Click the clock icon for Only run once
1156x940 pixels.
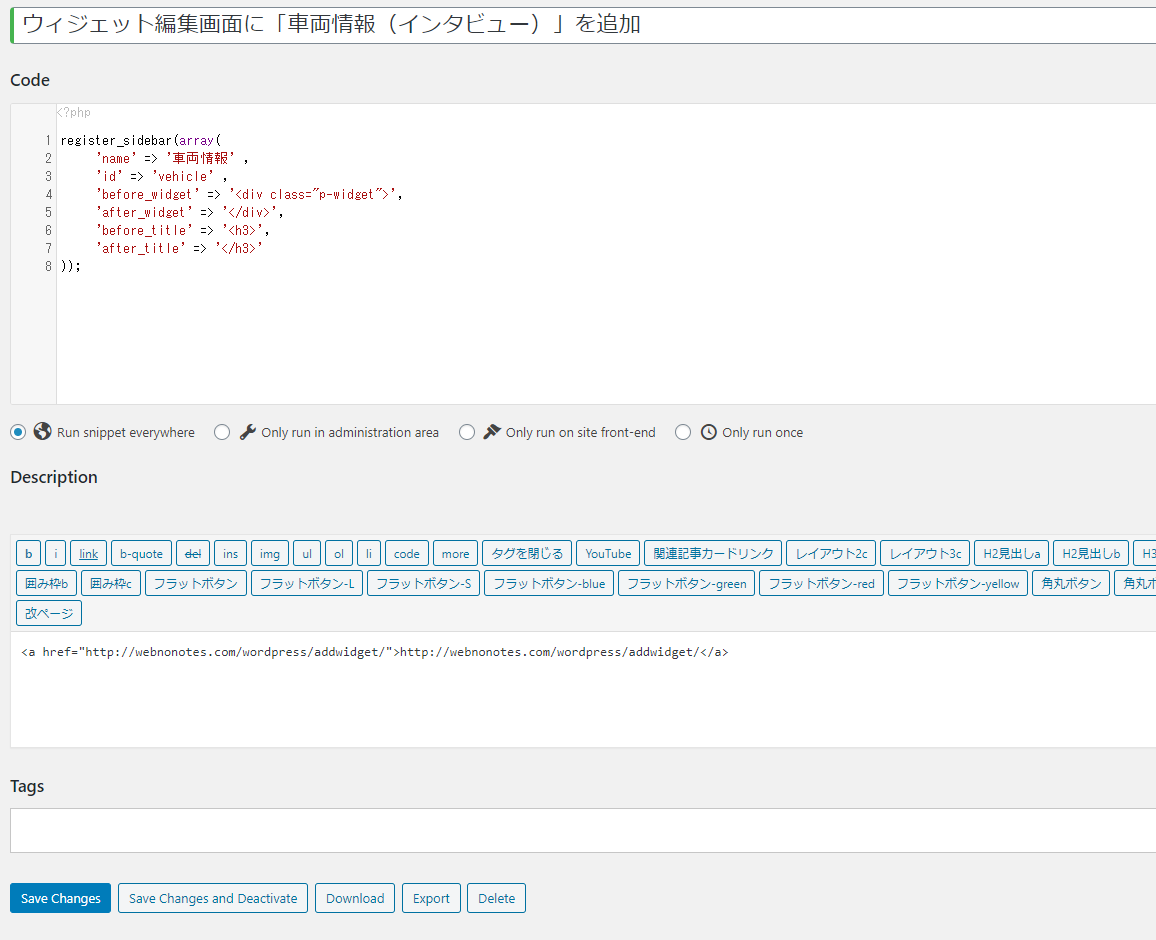pos(708,432)
